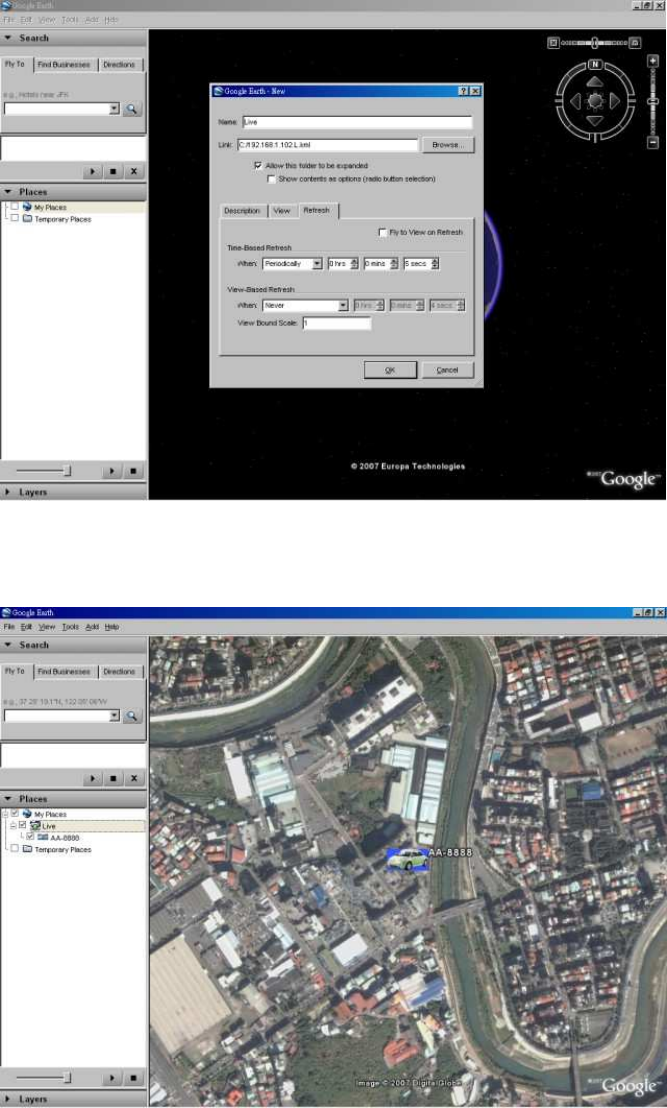
Task: Stop search results tour in satellite-map window
Action: point(113,779)
